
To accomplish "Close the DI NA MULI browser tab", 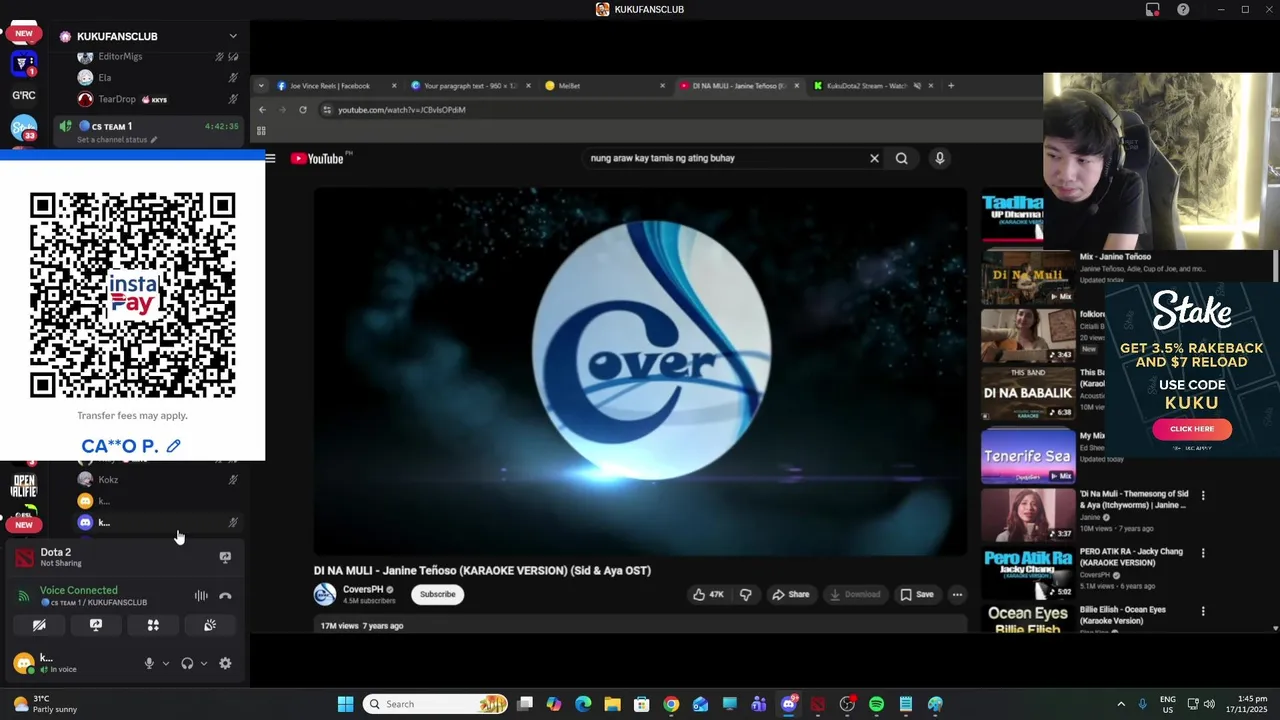I will tap(797, 86).
